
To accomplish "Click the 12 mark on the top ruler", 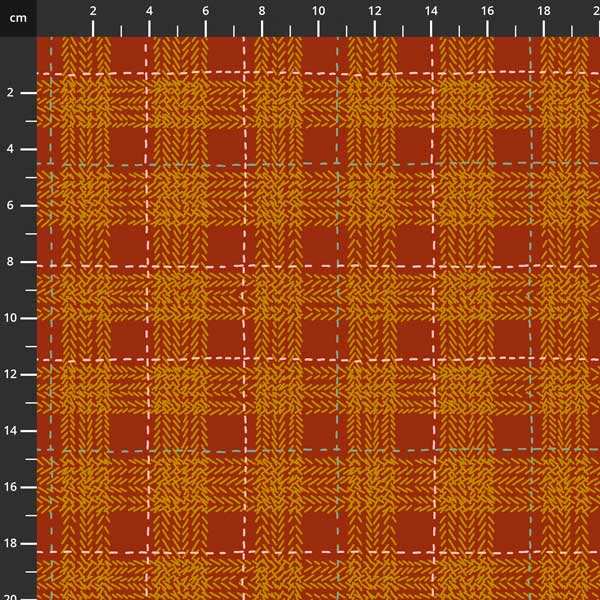I will (x=374, y=11).
